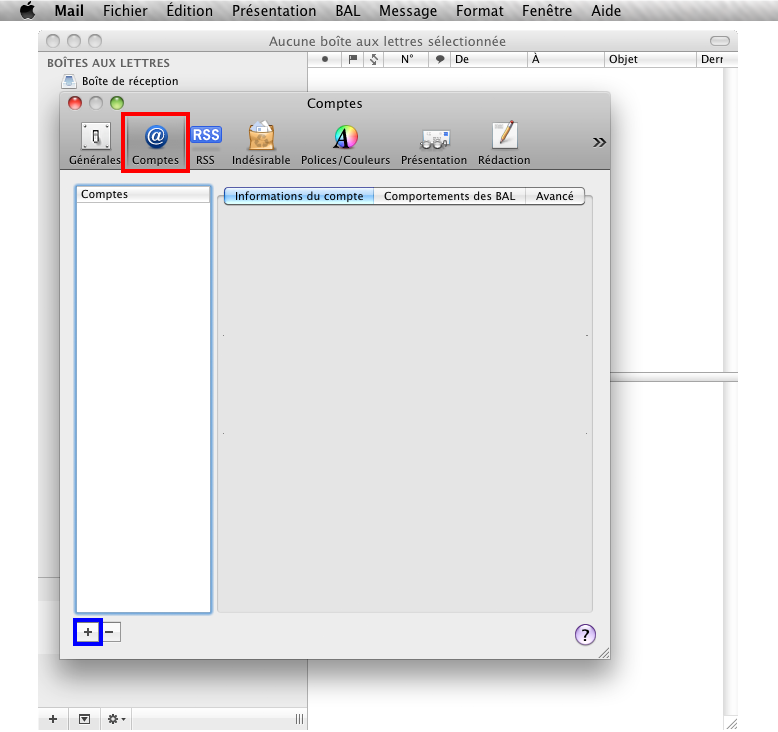The image size is (778, 732).
Task: Open the Mail menu
Action: (69, 10)
